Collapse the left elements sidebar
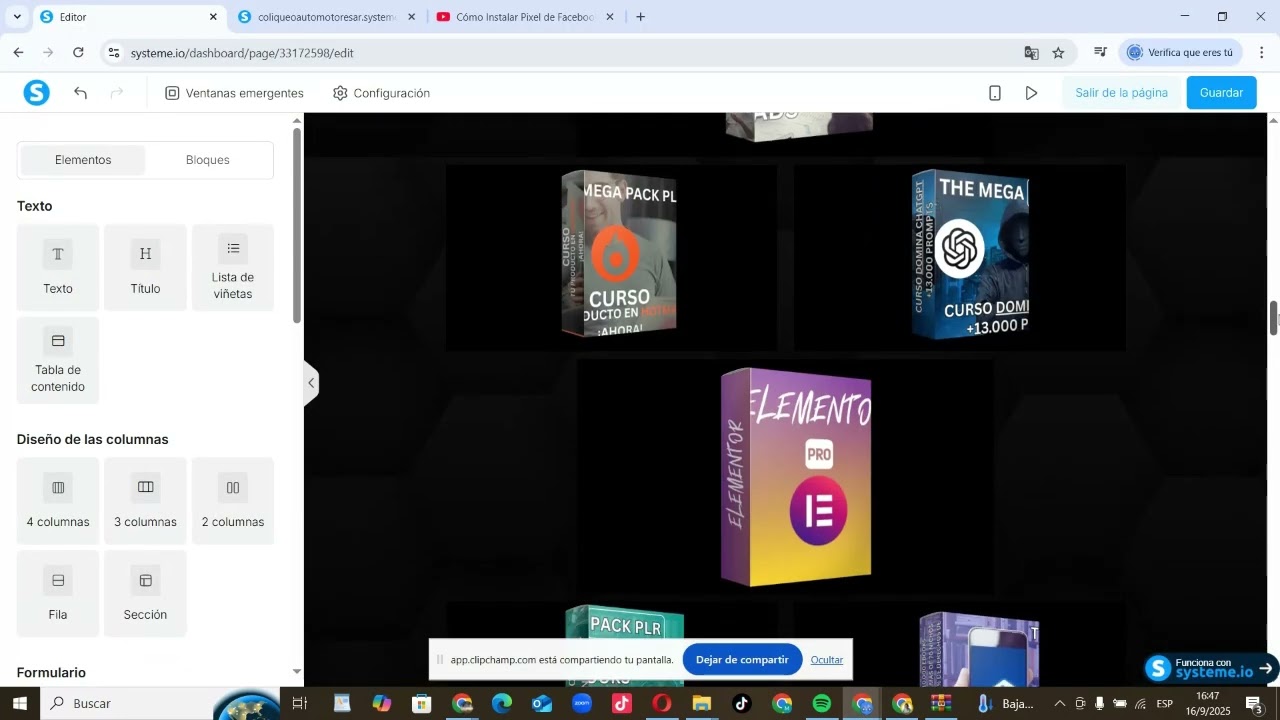 coord(311,383)
